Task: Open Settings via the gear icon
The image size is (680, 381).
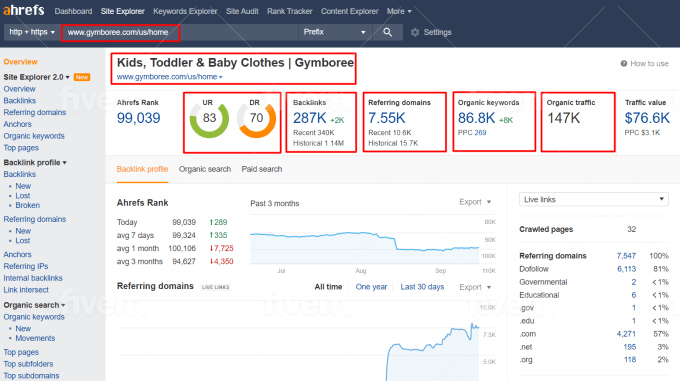Action: click(415, 32)
